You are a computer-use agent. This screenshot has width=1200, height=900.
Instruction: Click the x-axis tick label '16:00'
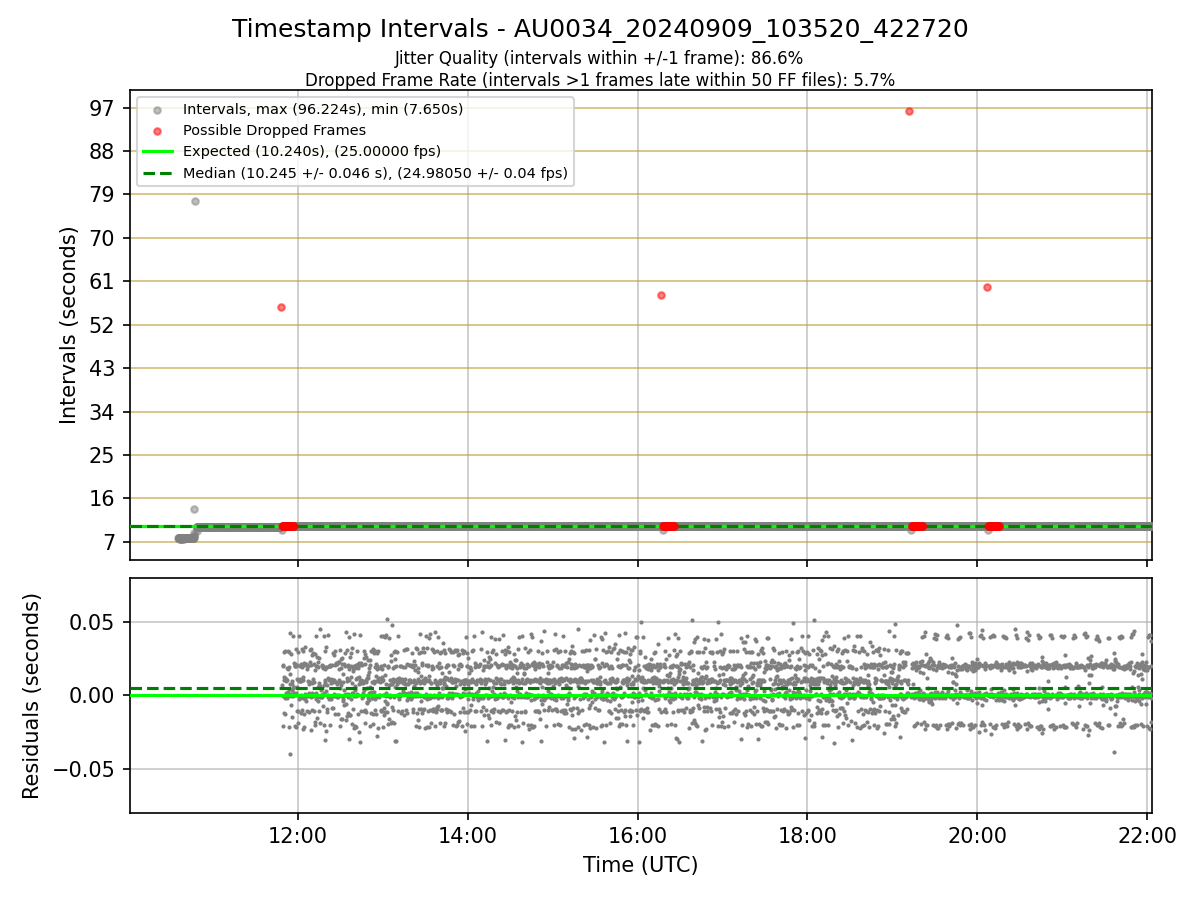click(638, 834)
